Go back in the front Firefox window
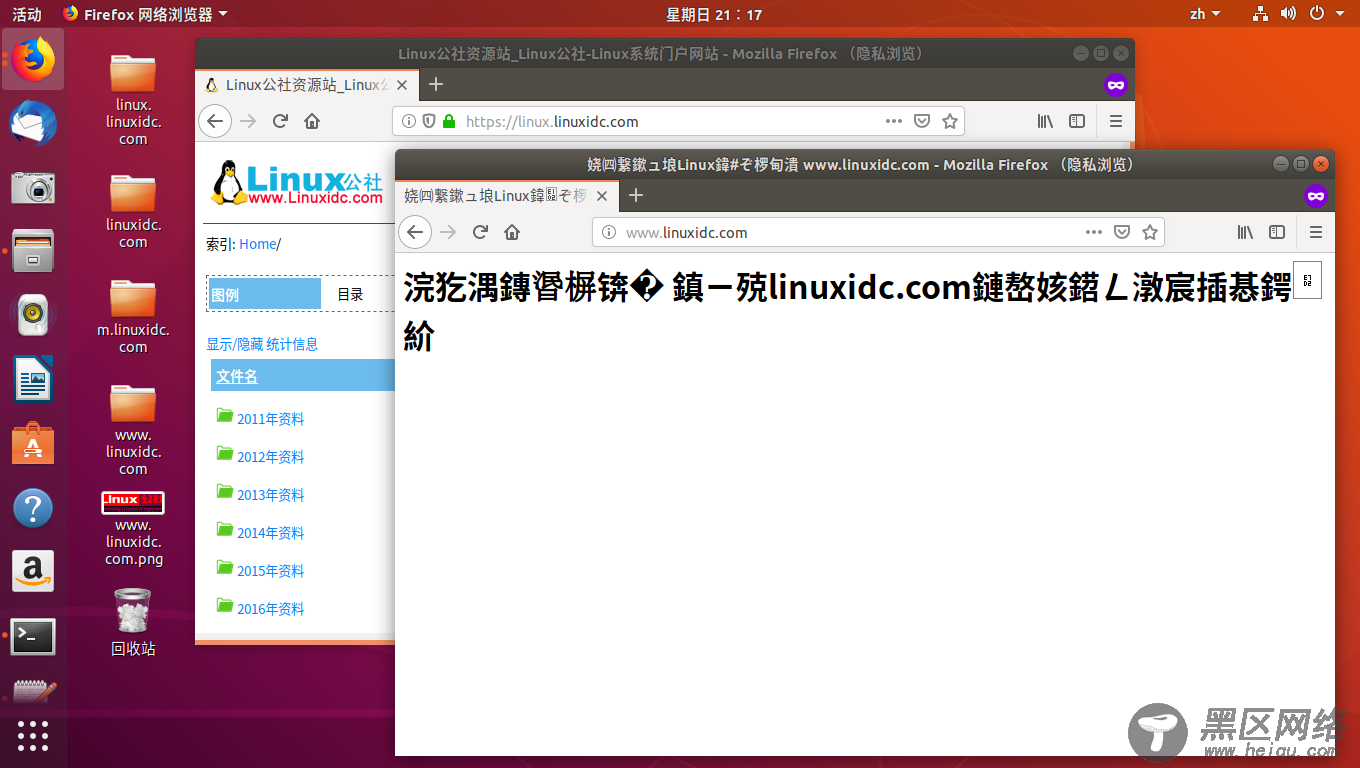 pyautogui.click(x=415, y=232)
